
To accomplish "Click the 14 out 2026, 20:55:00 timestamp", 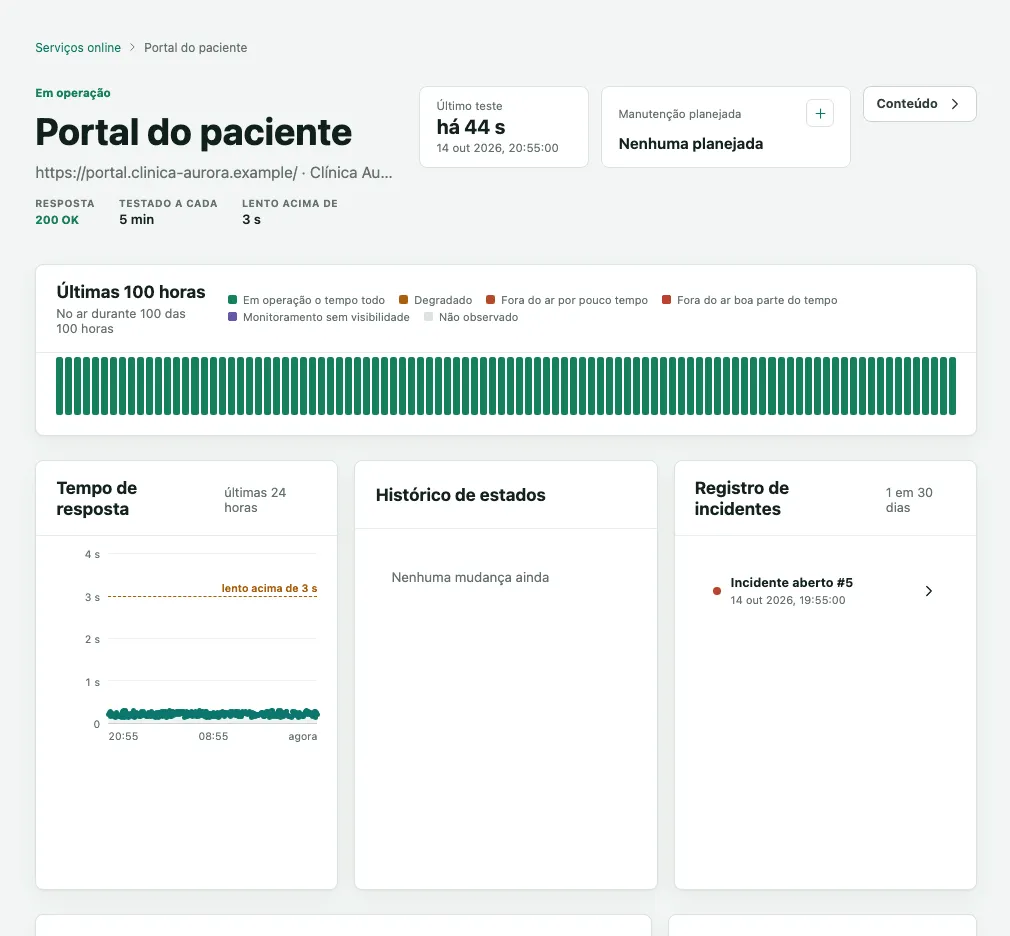I will tap(497, 148).
